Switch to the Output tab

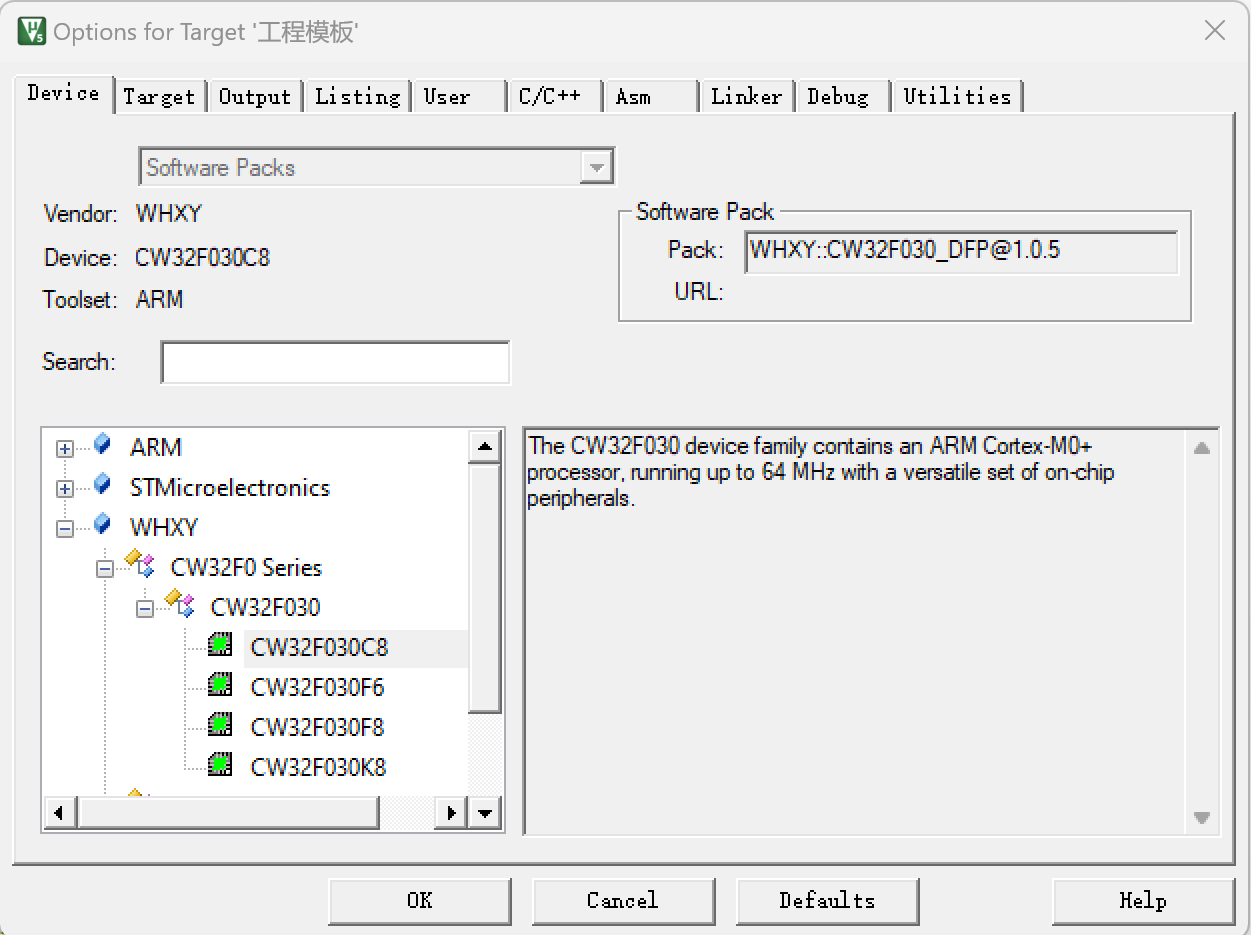tap(255, 97)
